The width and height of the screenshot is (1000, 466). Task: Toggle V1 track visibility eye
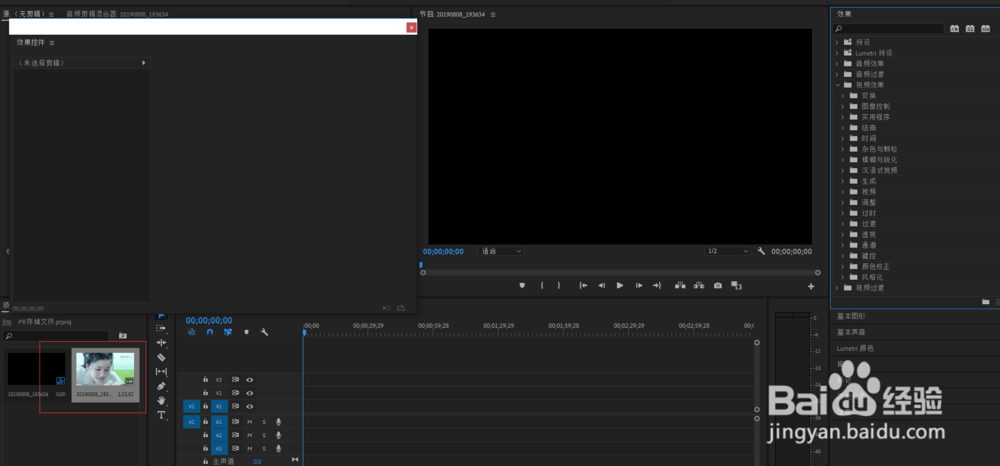click(250, 406)
